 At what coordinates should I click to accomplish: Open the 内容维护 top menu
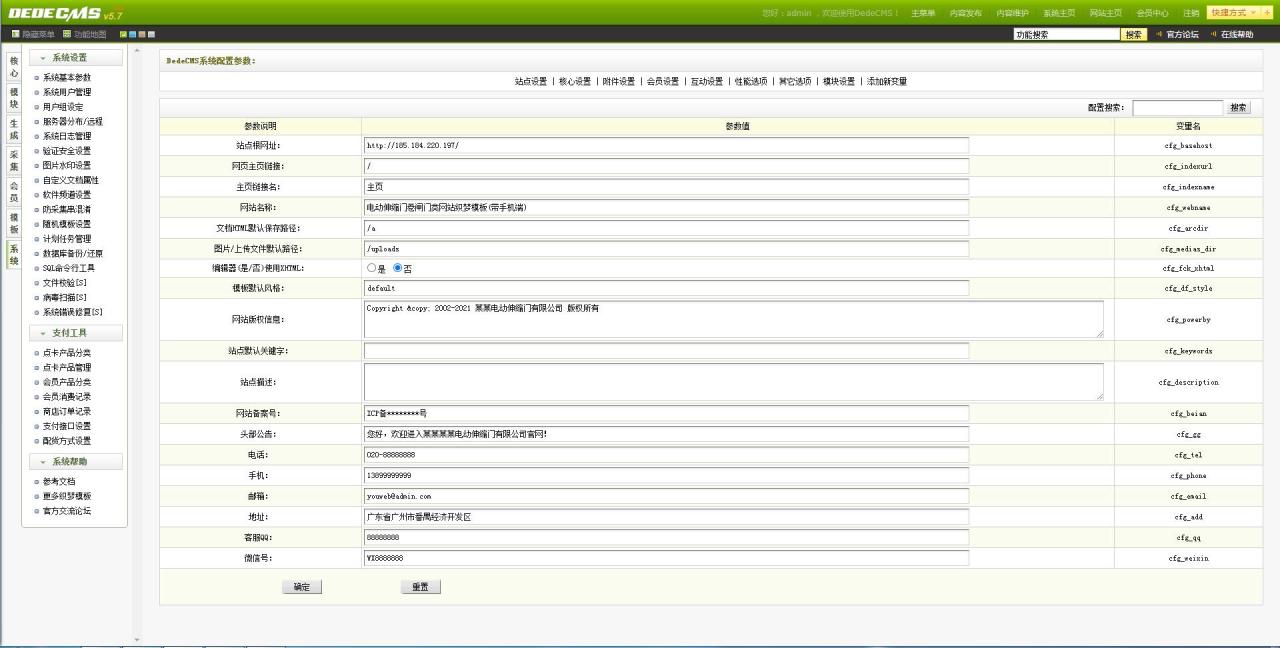click(x=1013, y=13)
